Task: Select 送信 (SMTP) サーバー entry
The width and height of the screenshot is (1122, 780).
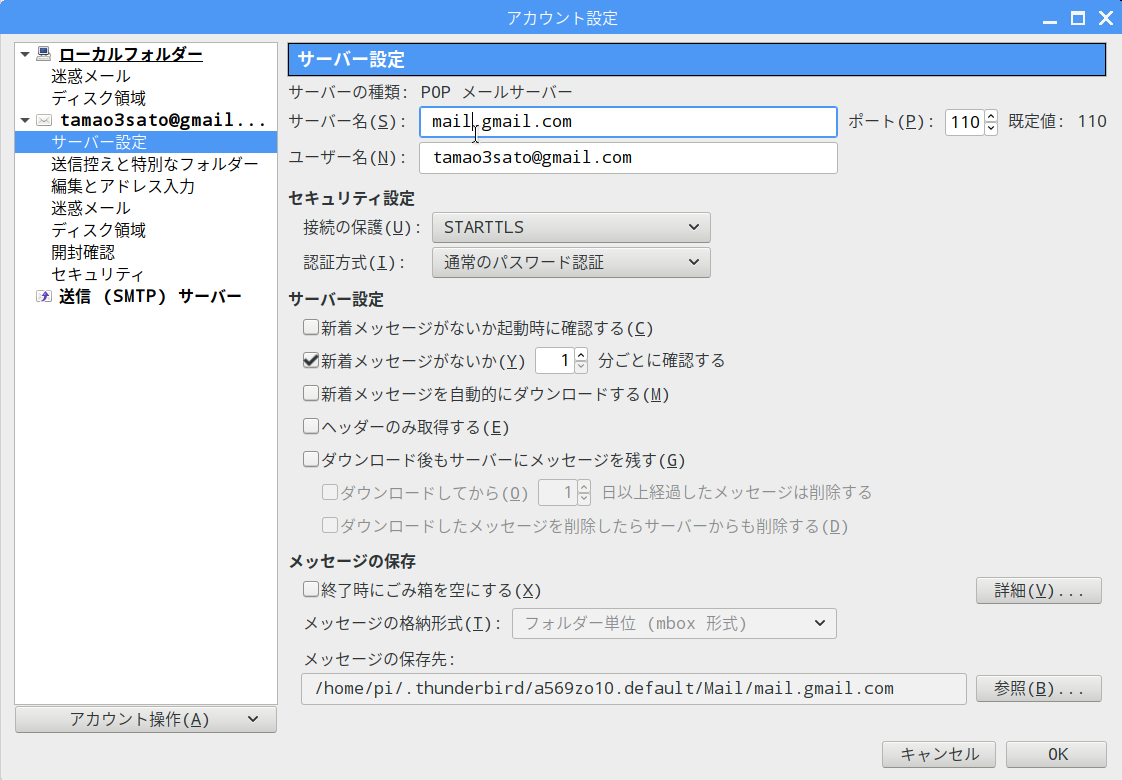Action: coord(150,296)
